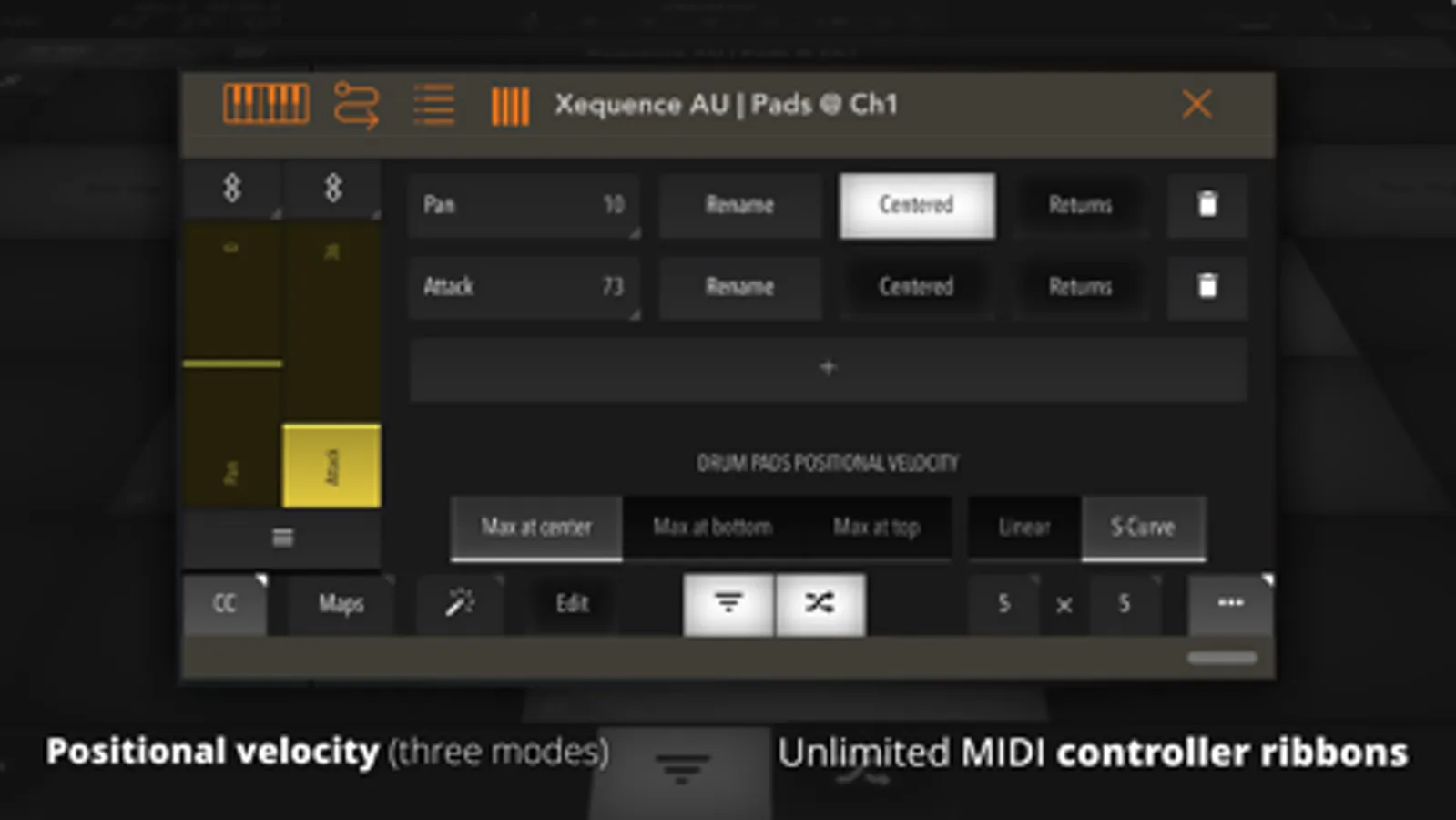
Task: Click the magic wand tool
Action: 460,603
